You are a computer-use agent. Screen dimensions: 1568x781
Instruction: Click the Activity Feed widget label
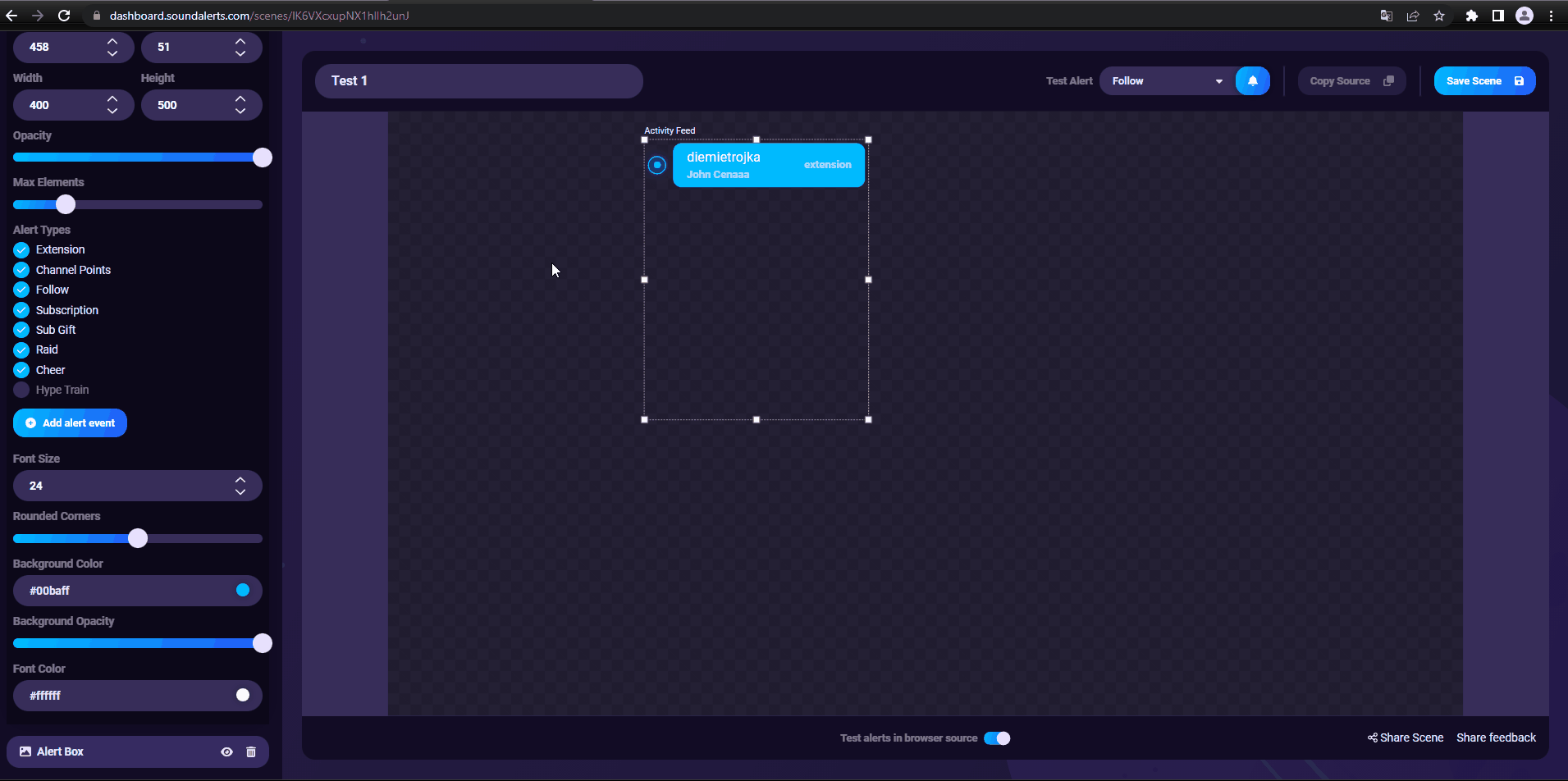tap(670, 130)
